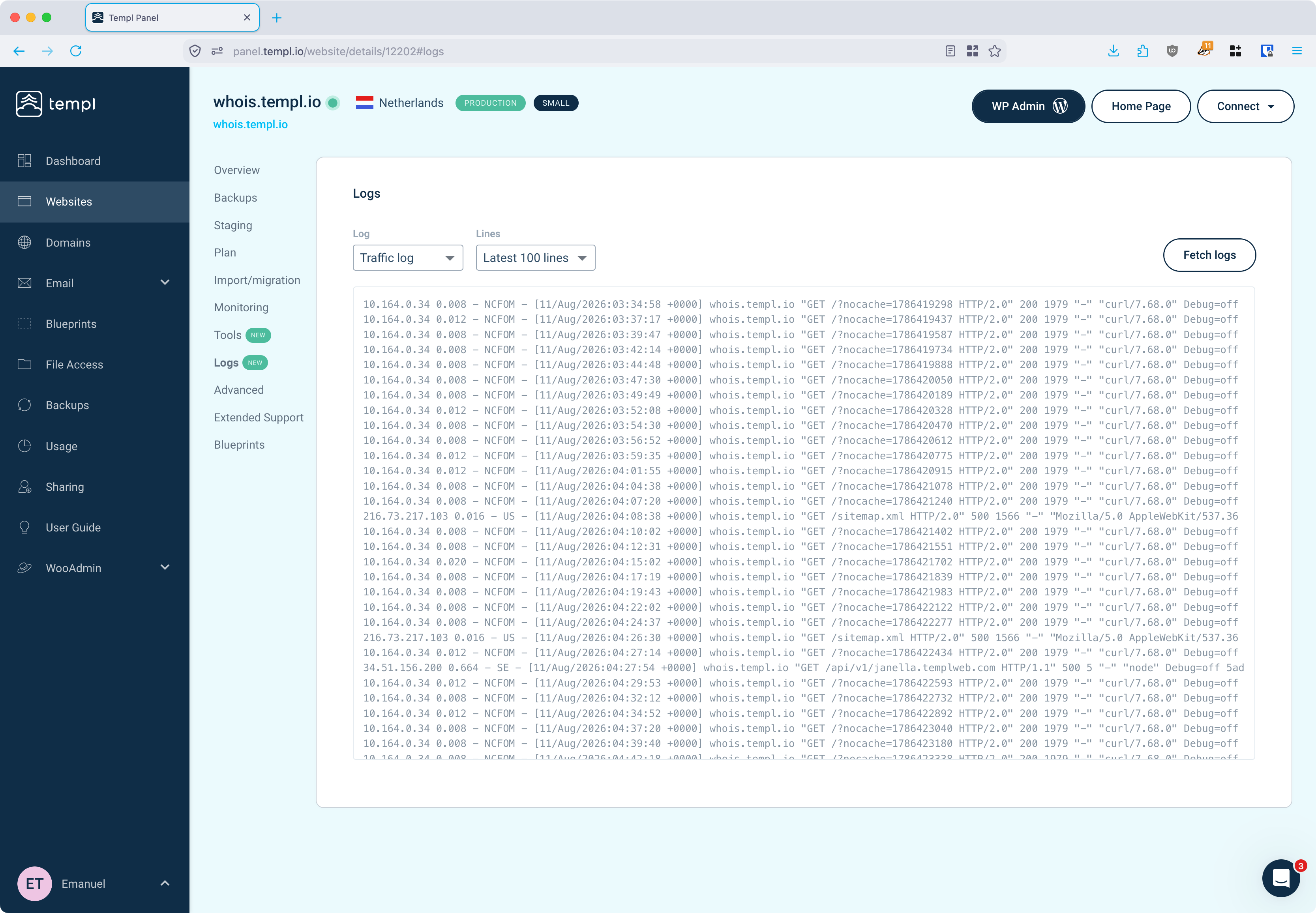Open Import/migration section
The height and width of the screenshot is (913, 1316).
tap(256, 280)
